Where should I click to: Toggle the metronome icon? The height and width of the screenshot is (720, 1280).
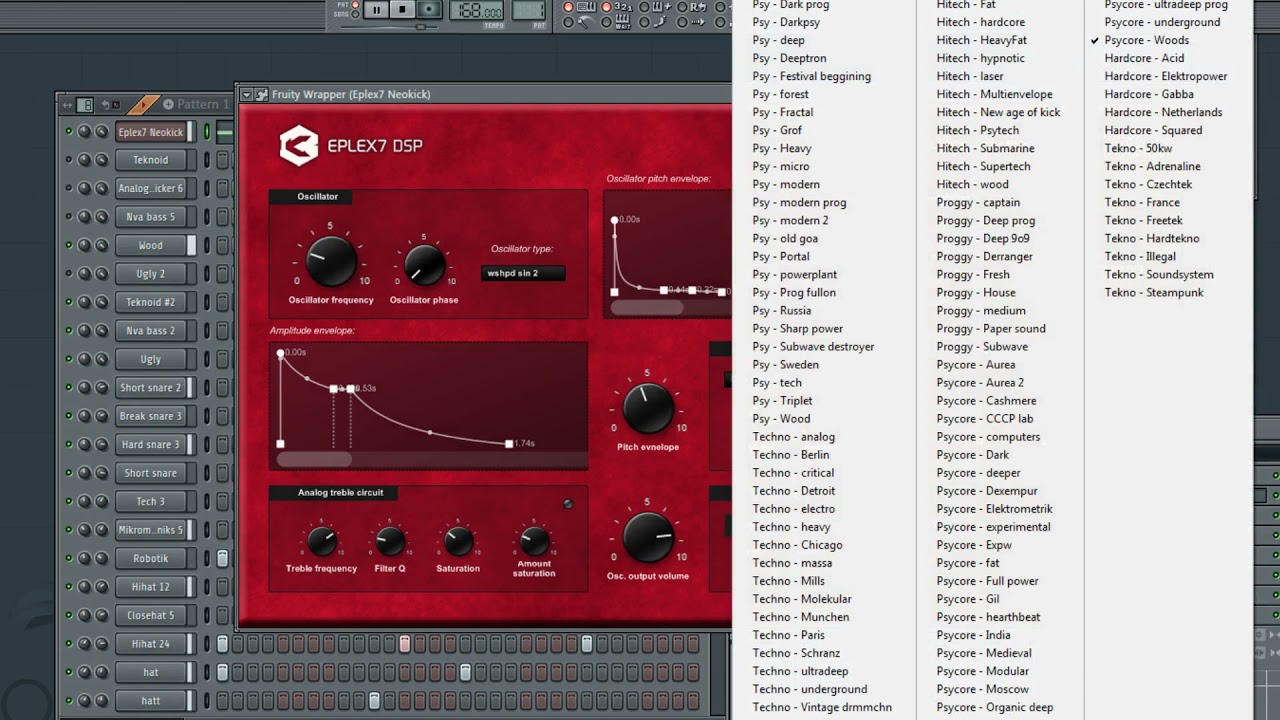[586, 22]
